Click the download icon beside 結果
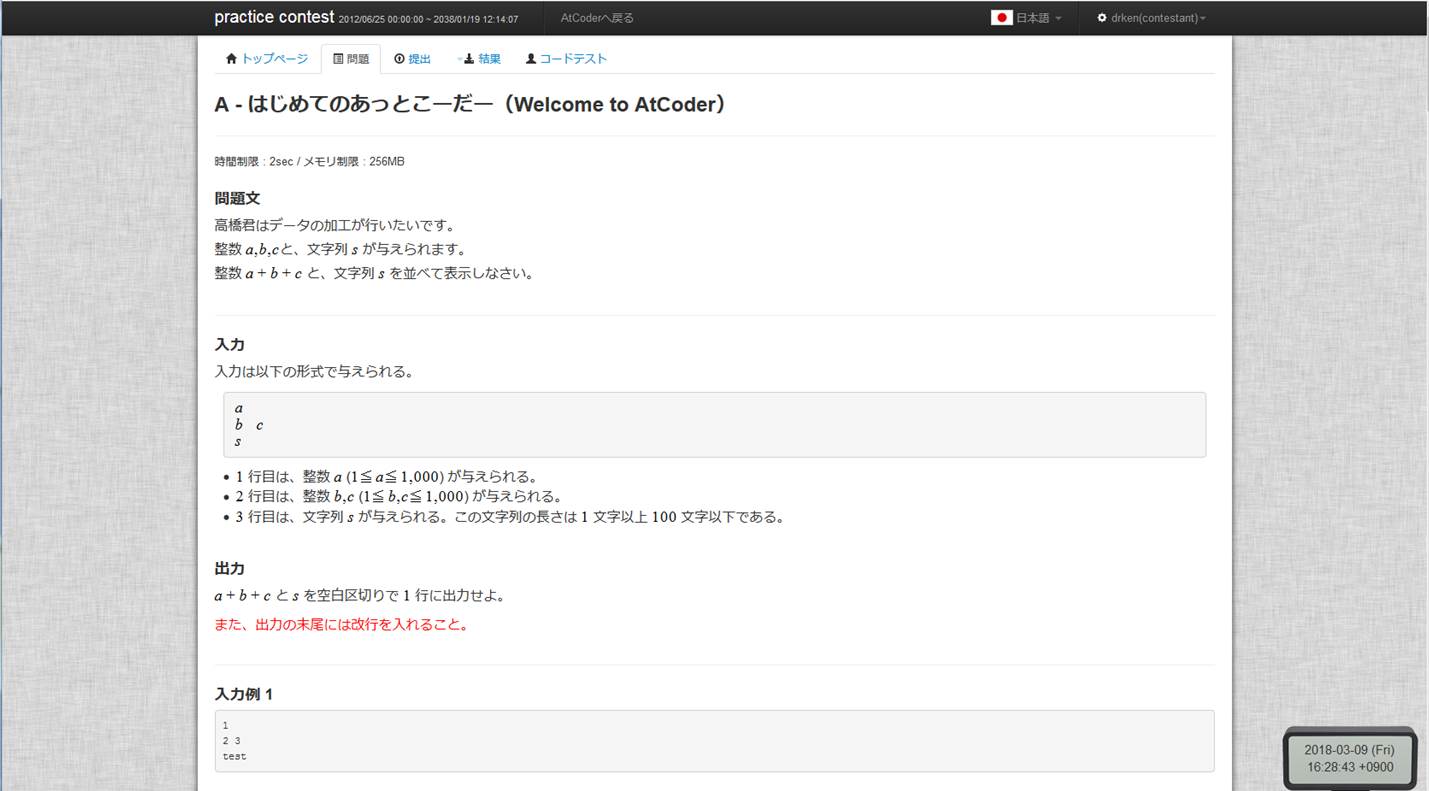The width and height of the screenshot is (1429, 791). click(470, 58)
